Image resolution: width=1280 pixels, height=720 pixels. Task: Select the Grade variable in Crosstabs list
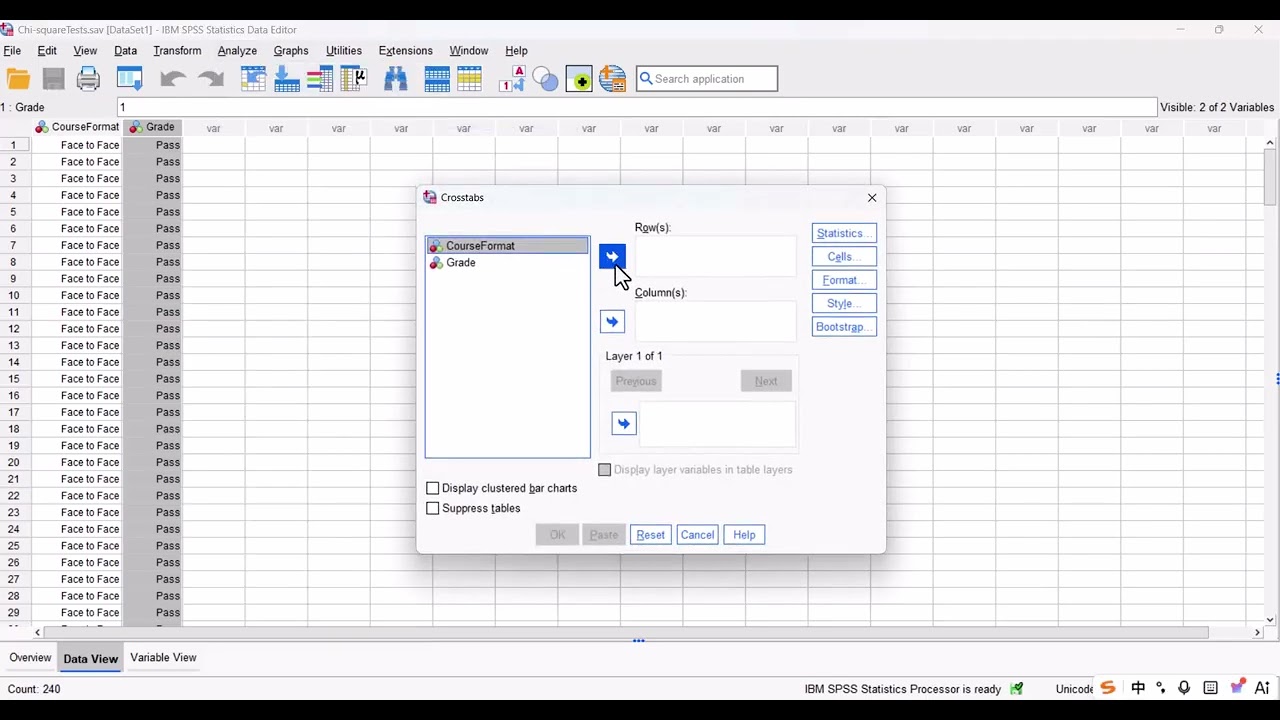507,263
